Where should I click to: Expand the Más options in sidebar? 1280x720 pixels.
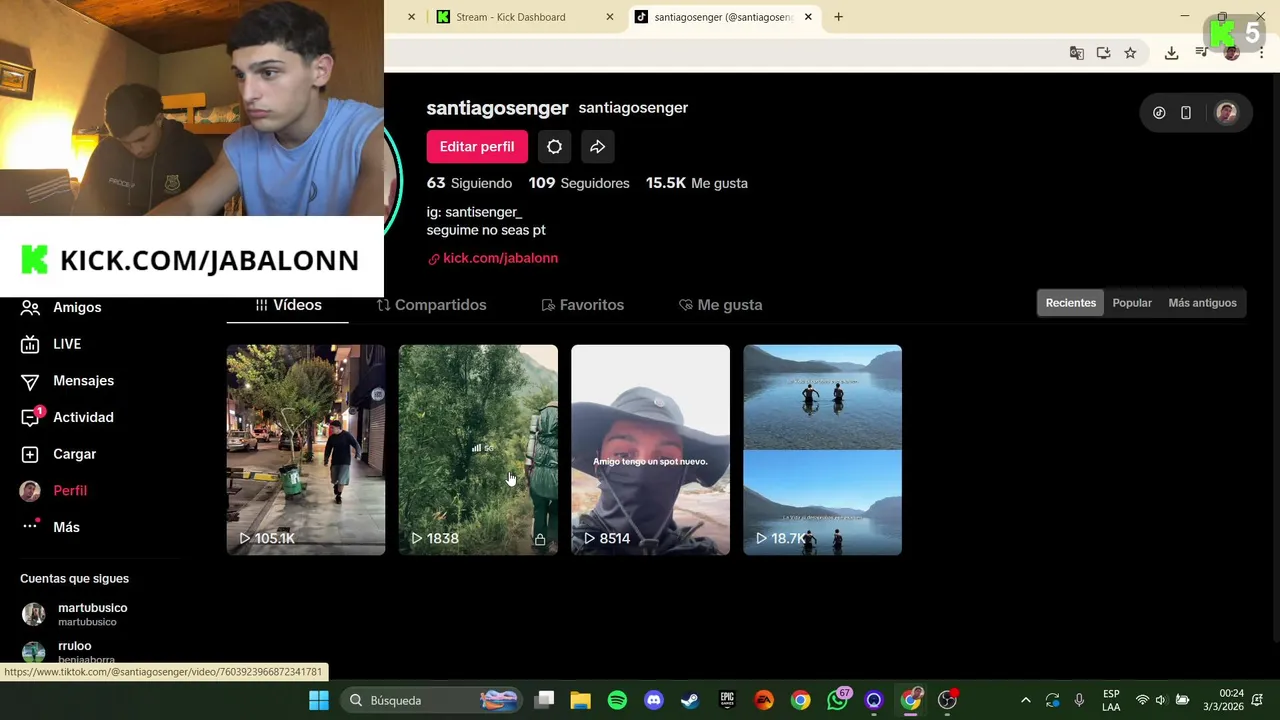50,527
